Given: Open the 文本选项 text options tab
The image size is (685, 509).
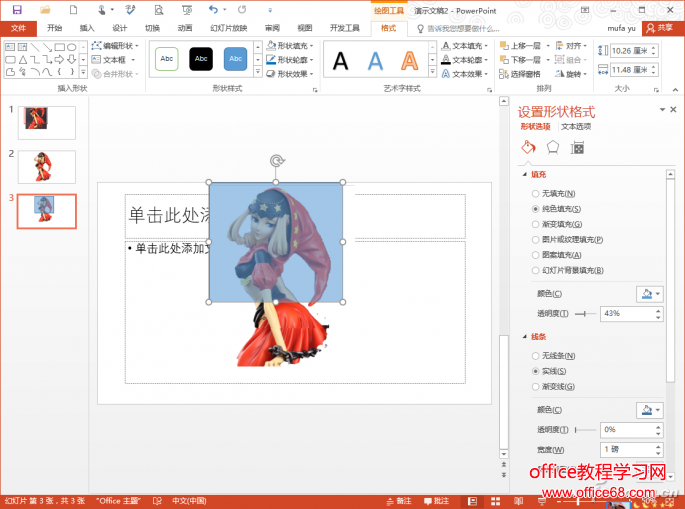Looking at the screenshot, I should [576, 127].
